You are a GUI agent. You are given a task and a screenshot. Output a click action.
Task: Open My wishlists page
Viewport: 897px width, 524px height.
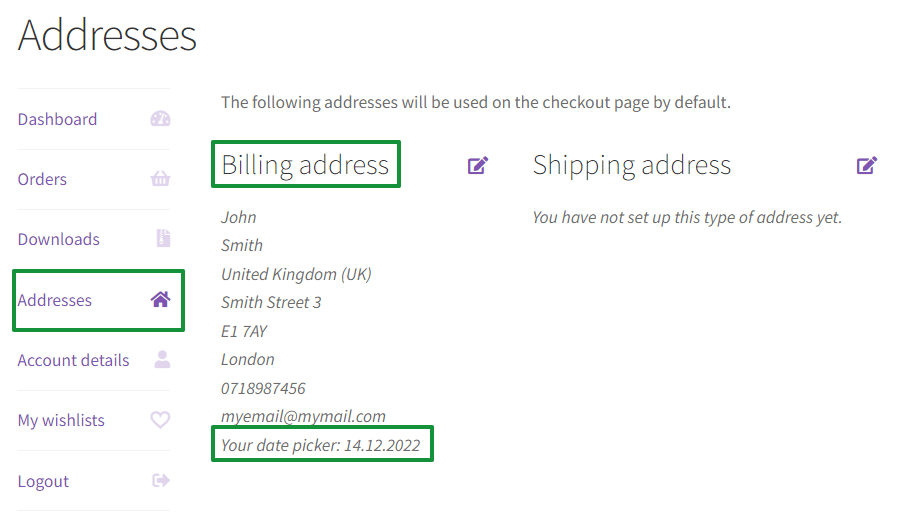click(x=61, y=420)
